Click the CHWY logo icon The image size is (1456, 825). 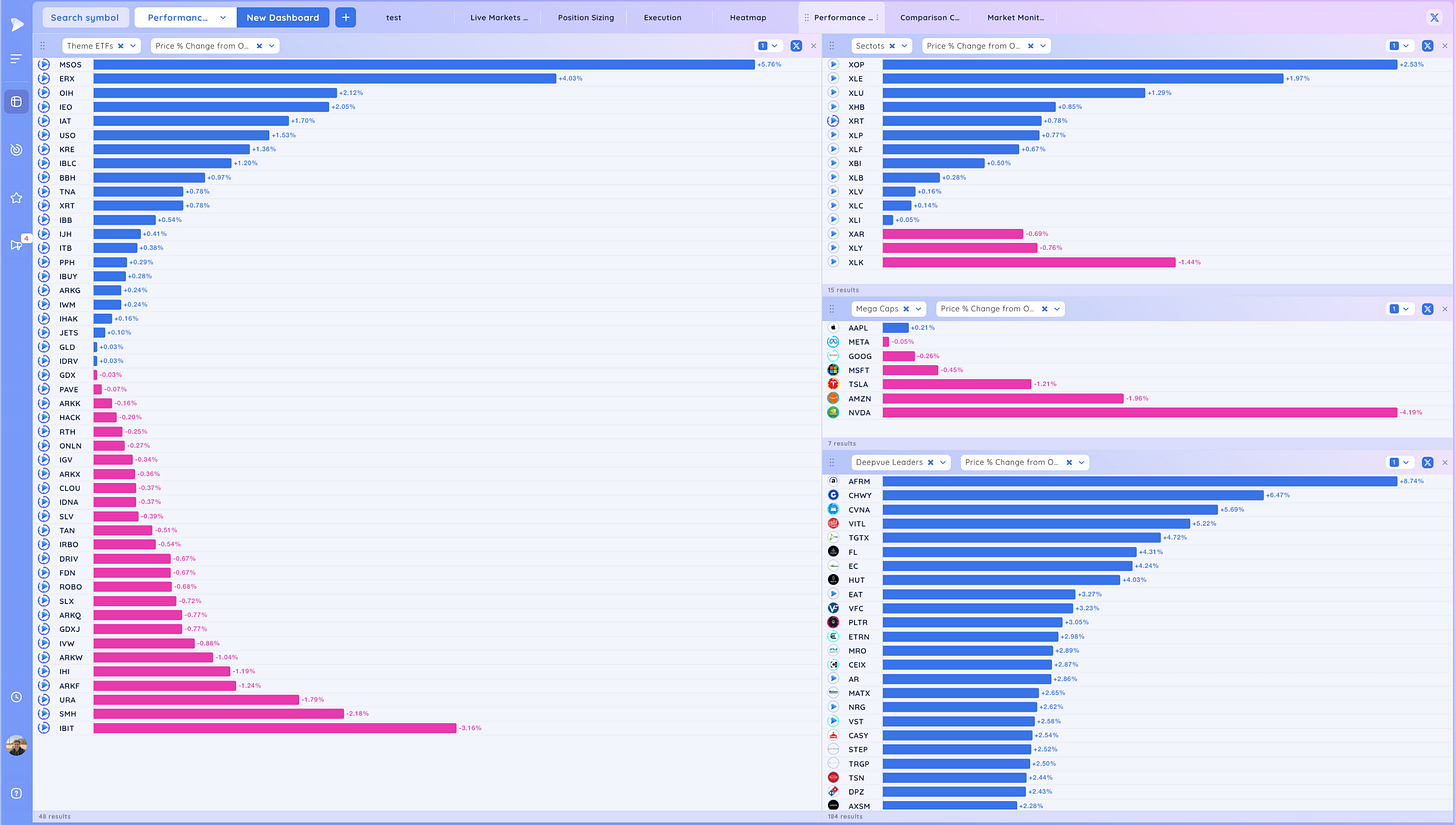(833, 495)
